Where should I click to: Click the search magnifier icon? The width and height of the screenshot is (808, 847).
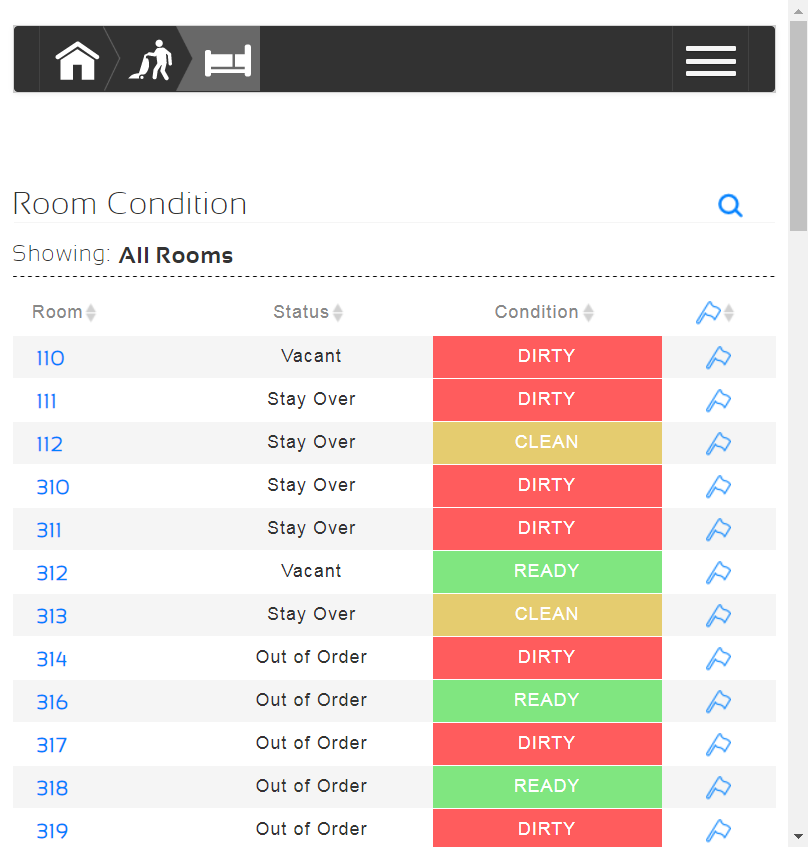click(730, 206)
